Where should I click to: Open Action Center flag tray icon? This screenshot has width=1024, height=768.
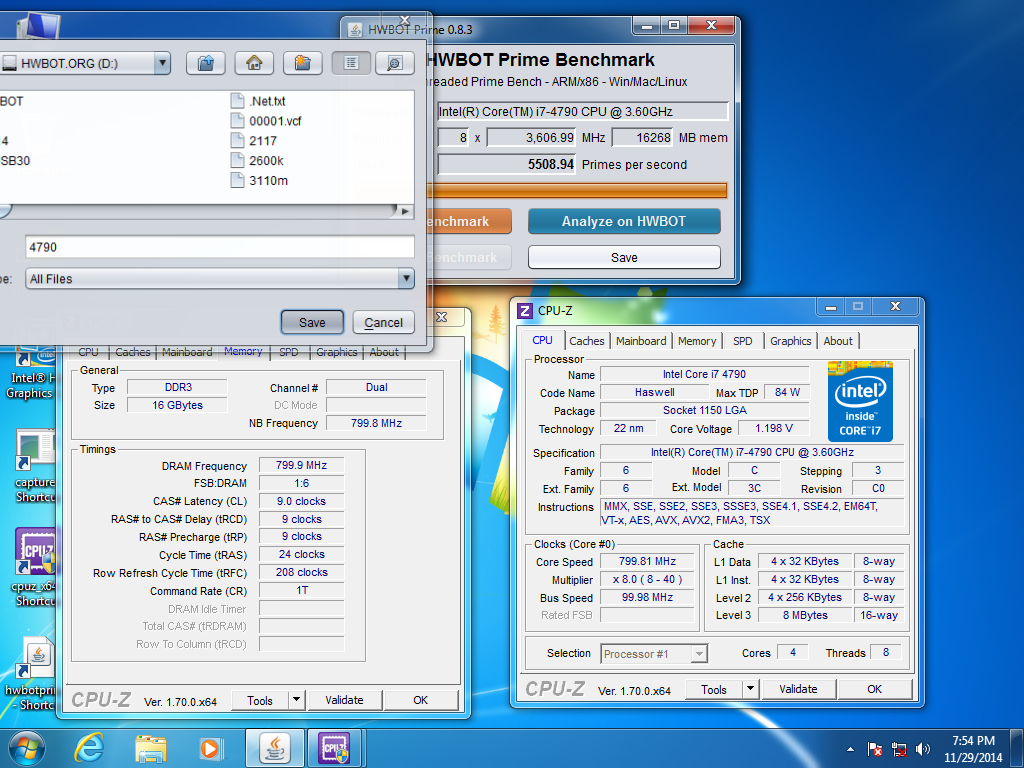pos(874,749)
